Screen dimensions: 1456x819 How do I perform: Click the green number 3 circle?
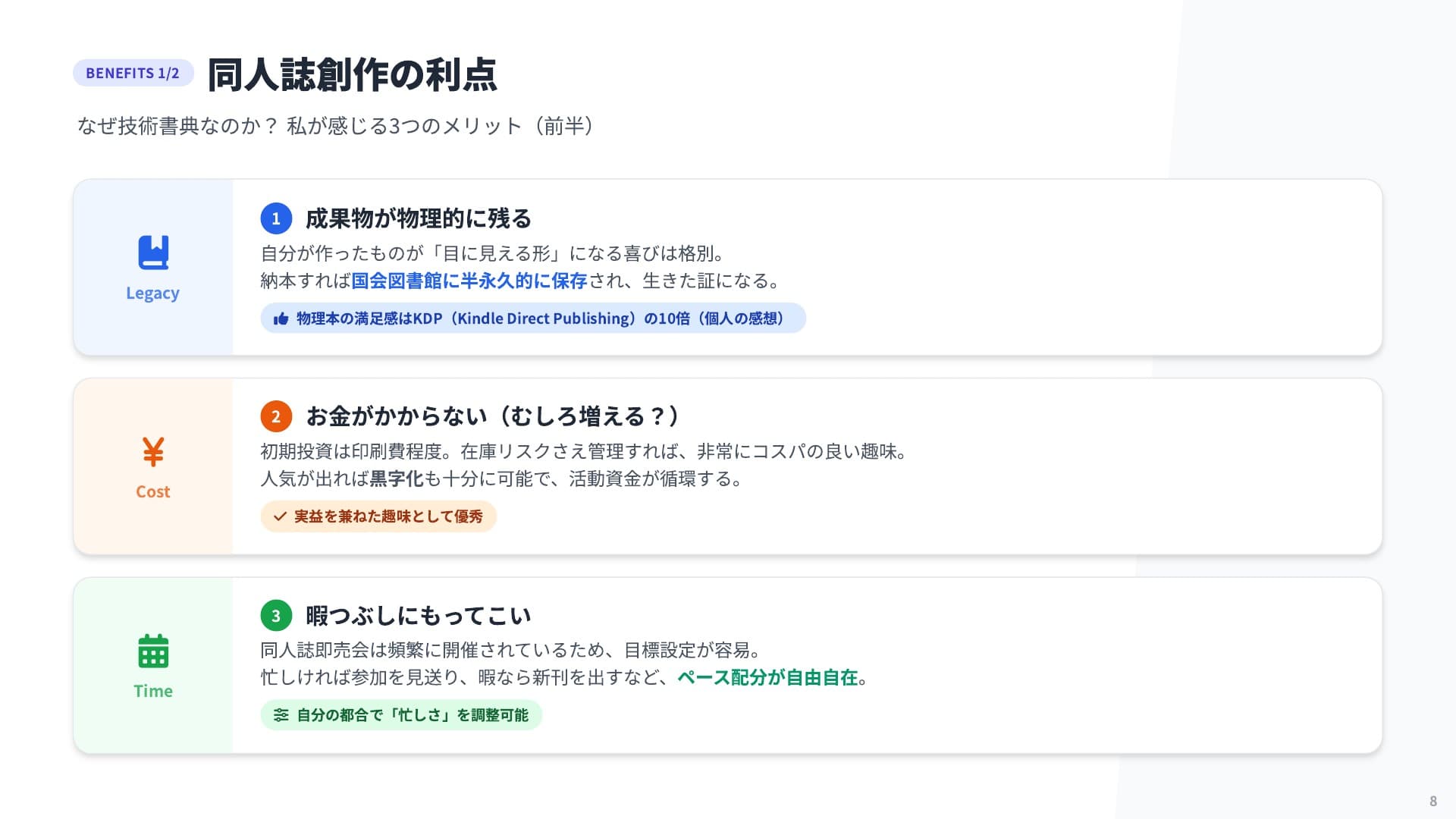point(276,616)
